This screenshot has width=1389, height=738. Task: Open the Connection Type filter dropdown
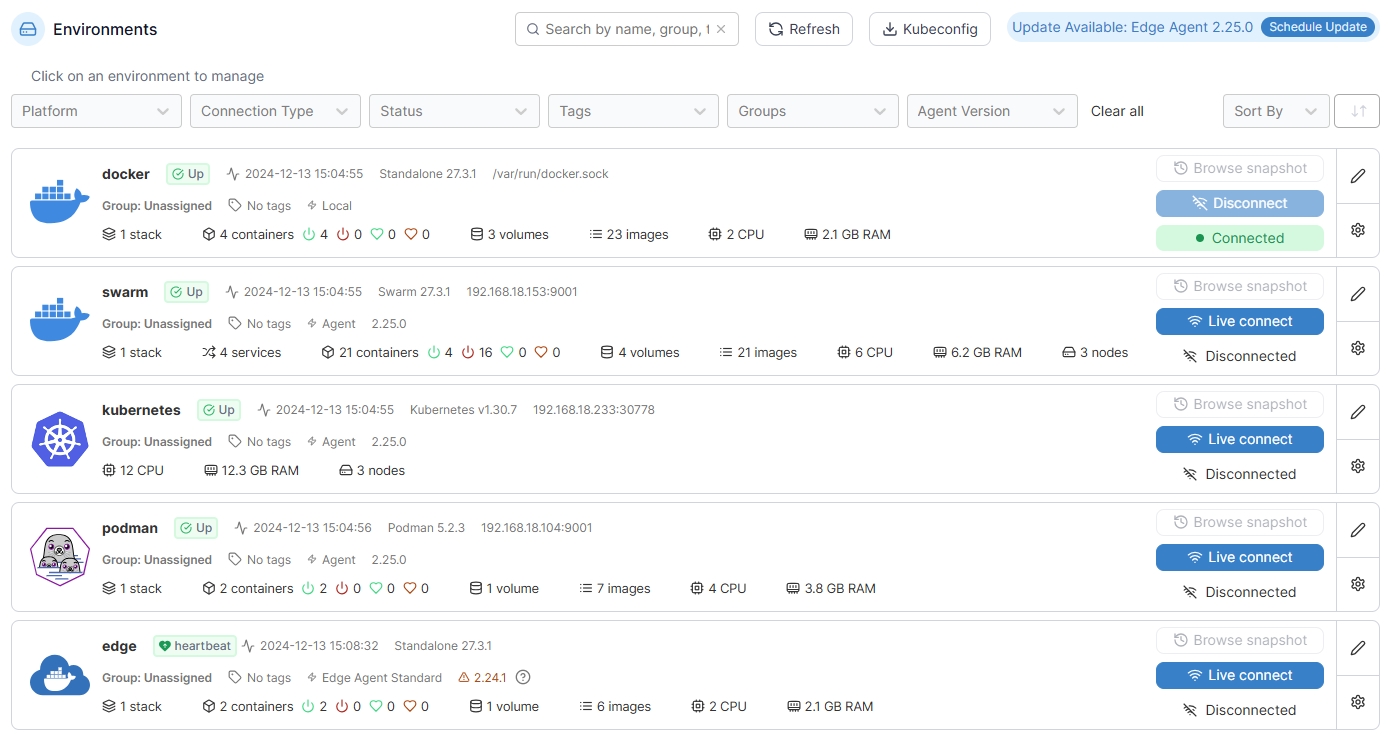275,111
